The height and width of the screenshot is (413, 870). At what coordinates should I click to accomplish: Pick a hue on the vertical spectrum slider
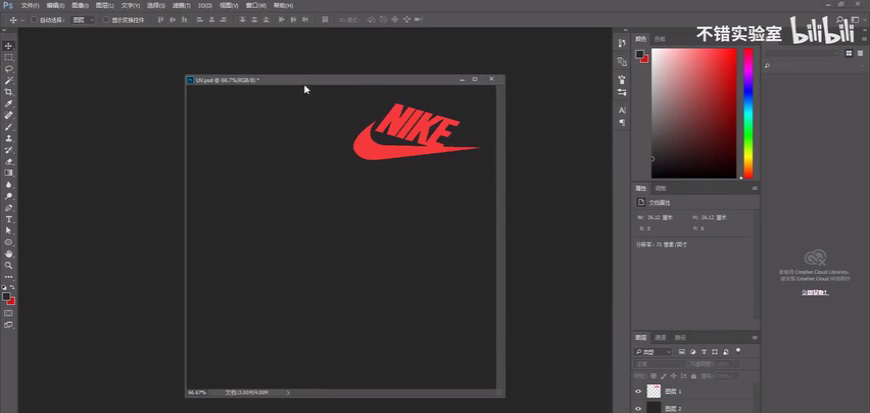tap(748, 113)
